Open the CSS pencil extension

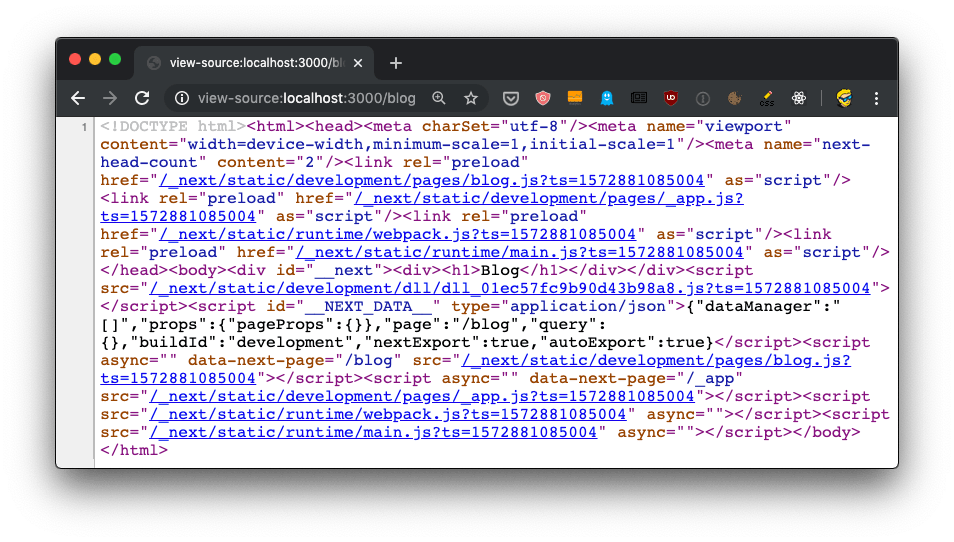pyautogui.click(x=767, y=98)
